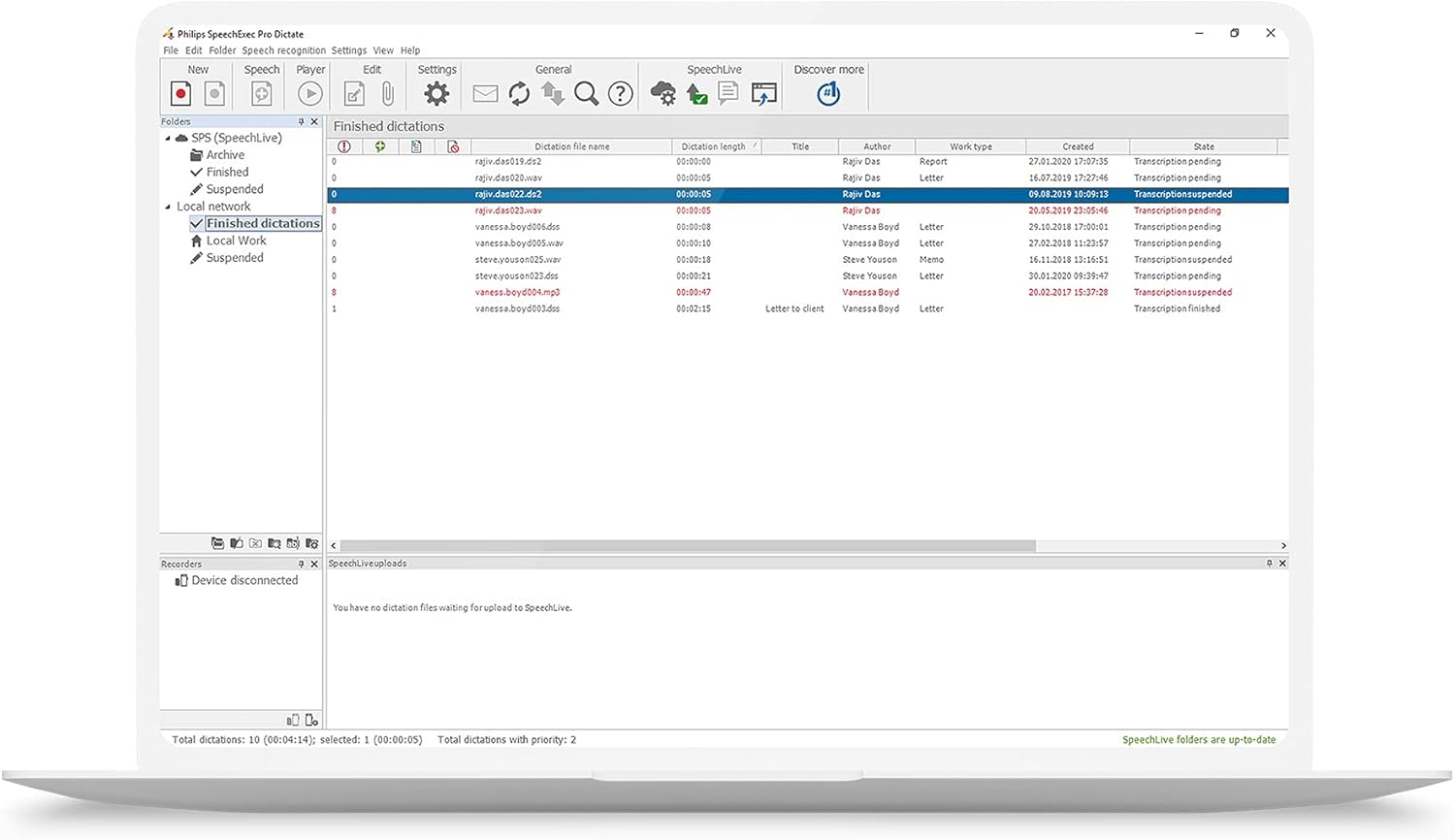Open the SpeechLive cloud settings icon
The width and height of the screenshot is (1455, 840).
663,93
